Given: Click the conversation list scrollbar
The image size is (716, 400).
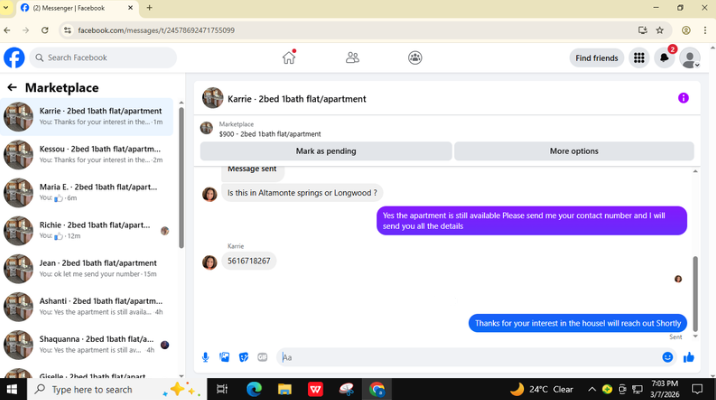Looking at the screenshot, I should (181, 178).
